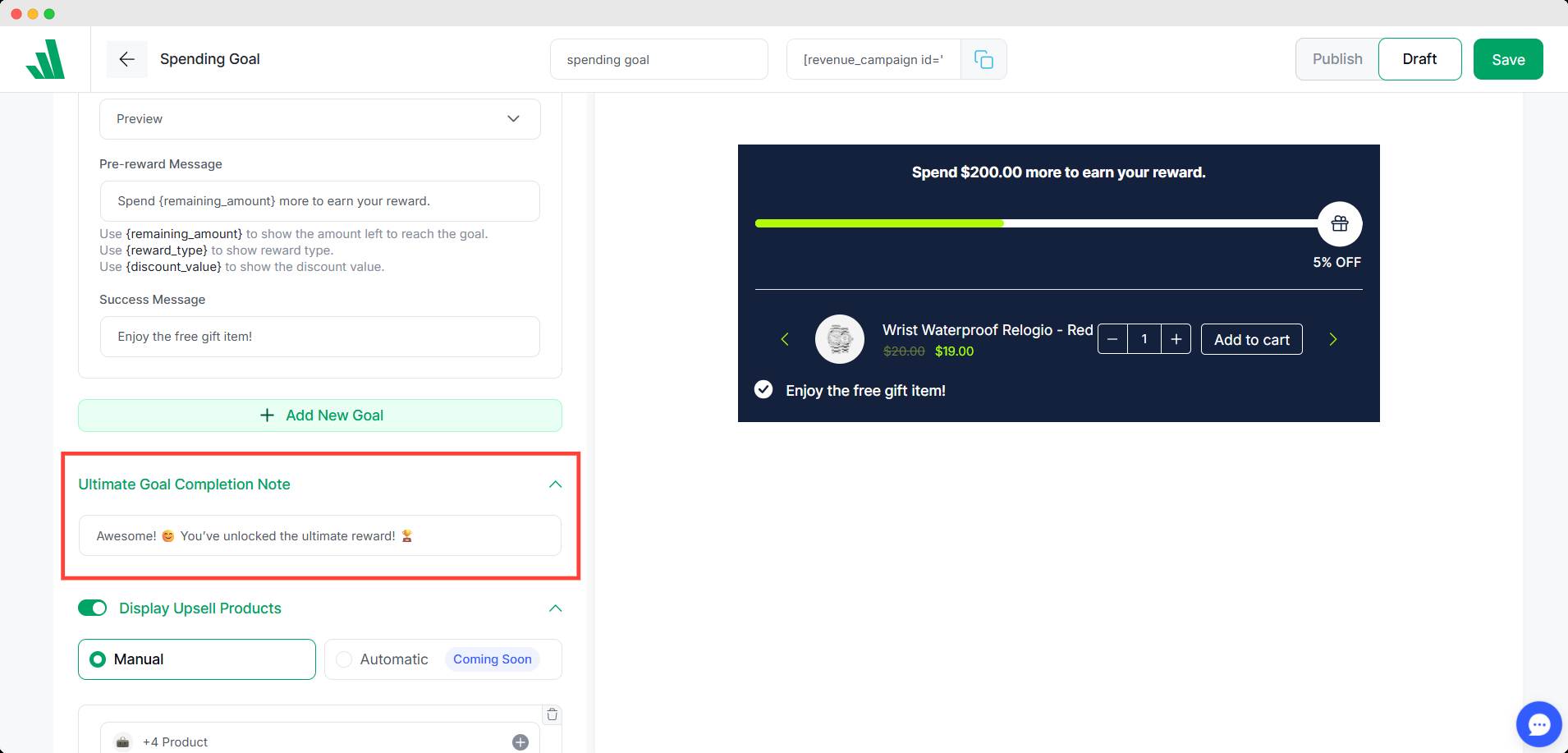Click the 'Success Message' label
1568x753 pixels.
(x=153, y=300)
